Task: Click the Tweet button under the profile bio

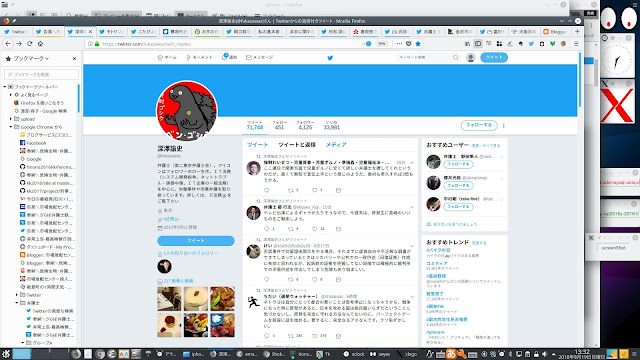Action: (196, 241)
